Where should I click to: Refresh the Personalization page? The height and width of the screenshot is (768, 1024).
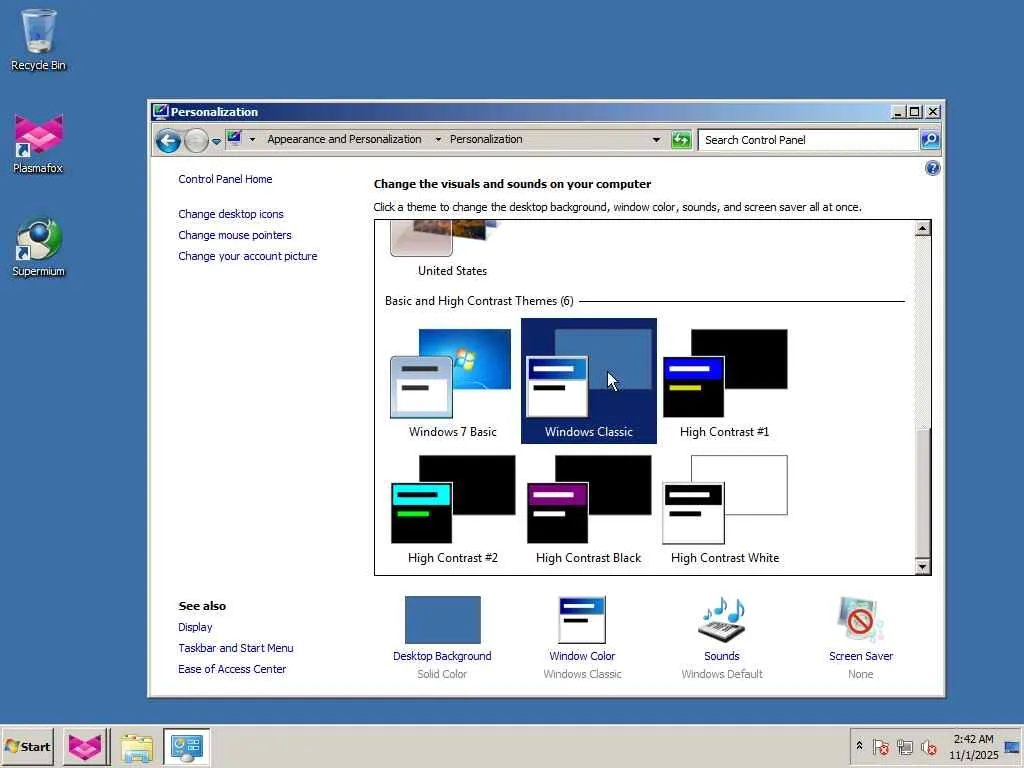click(680, 140)
